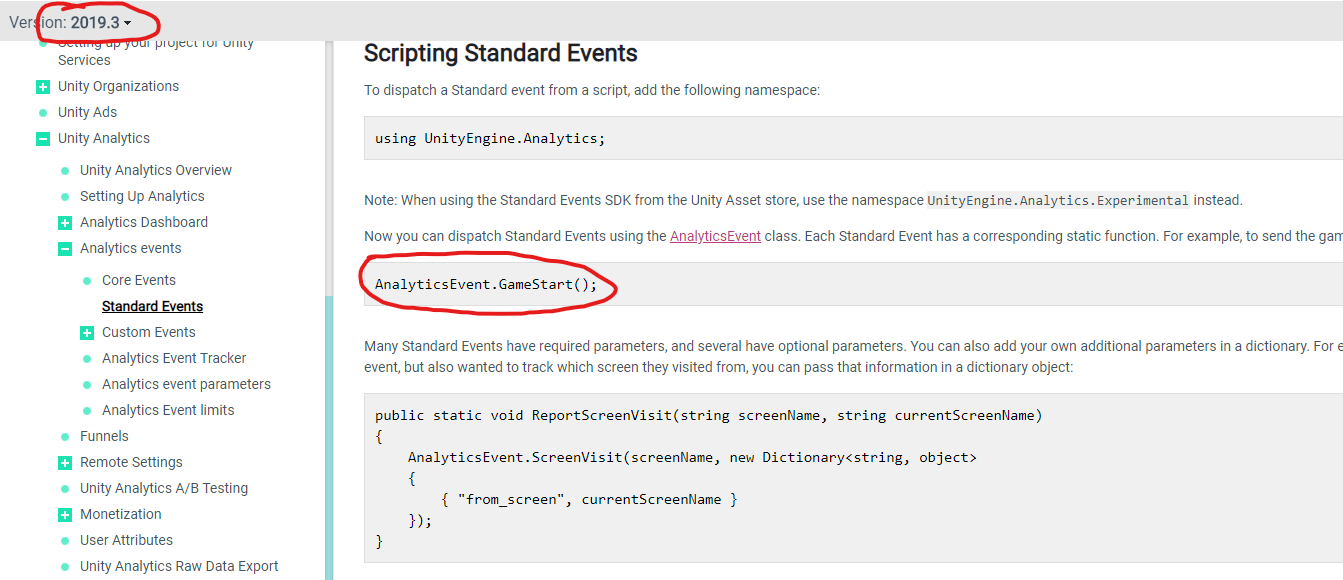The height and width of the screenshot is (580, 1343).
Task: Click the AnalyticsEvent class link
Action: click(715, 236)
